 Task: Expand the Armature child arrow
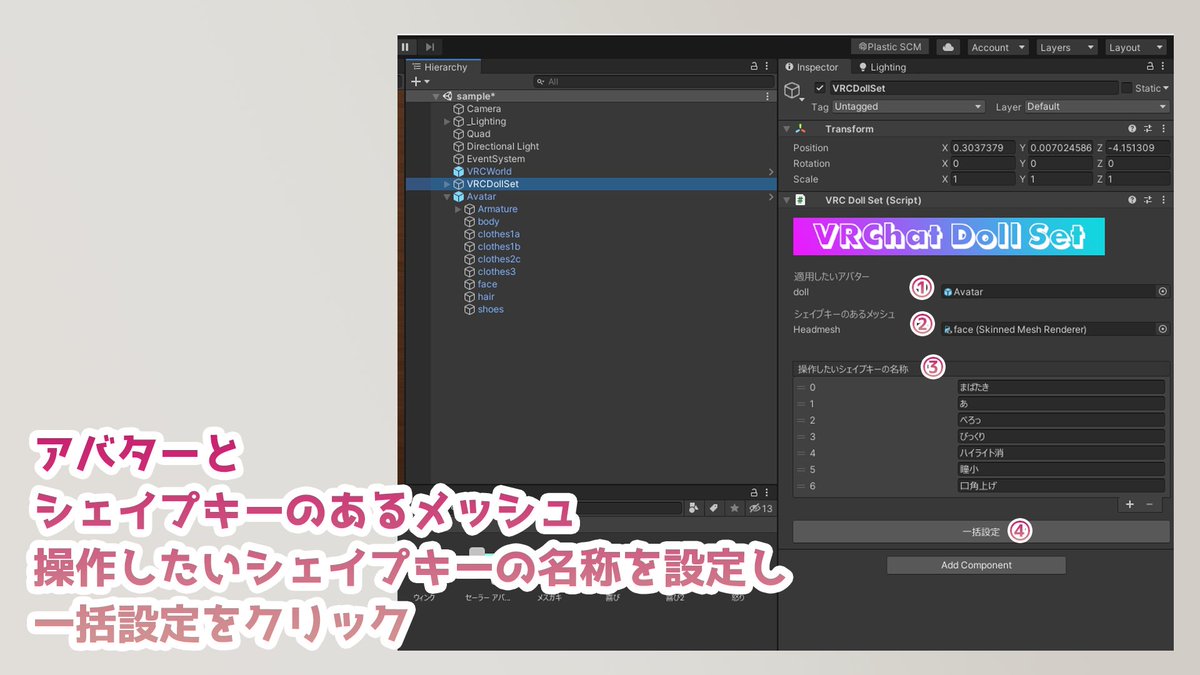point(458,209)
